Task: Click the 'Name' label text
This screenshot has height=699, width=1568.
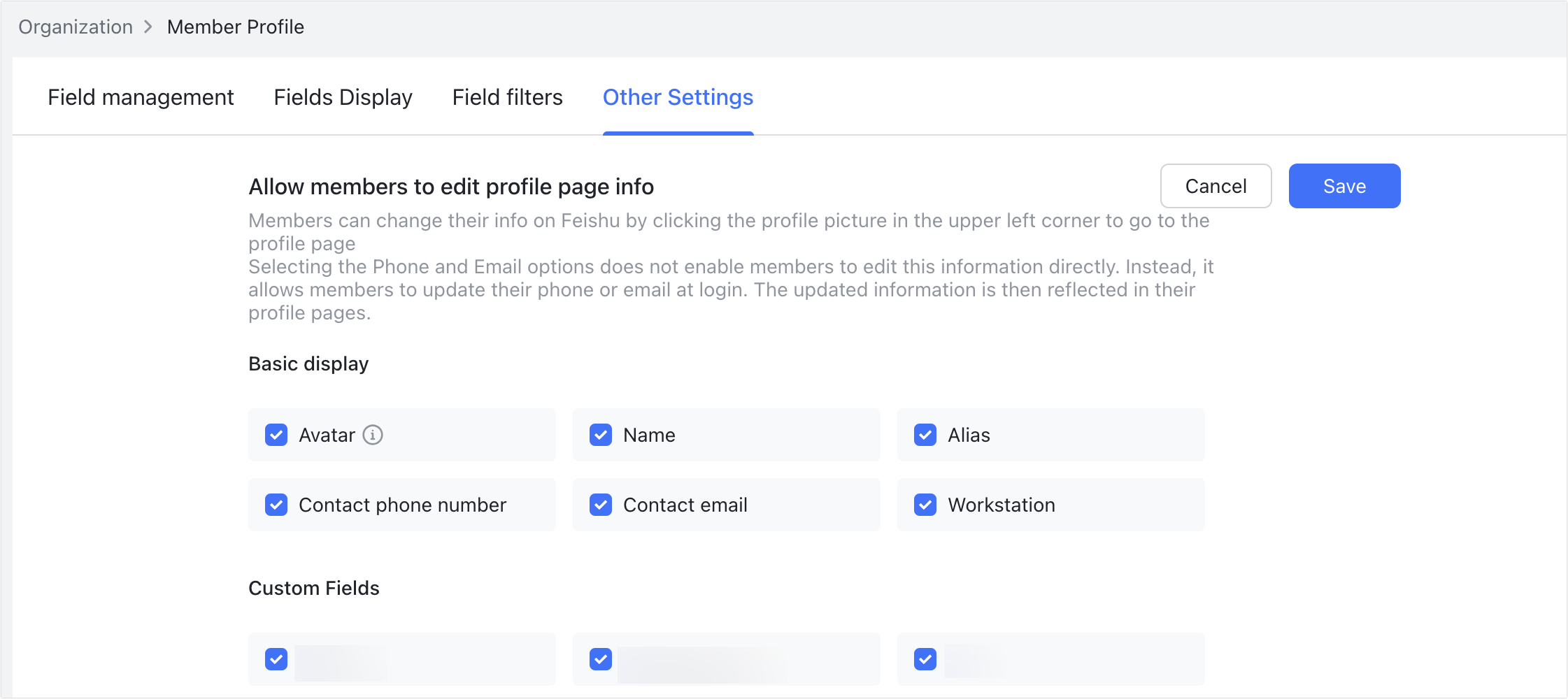Action: tap(649, 435)
